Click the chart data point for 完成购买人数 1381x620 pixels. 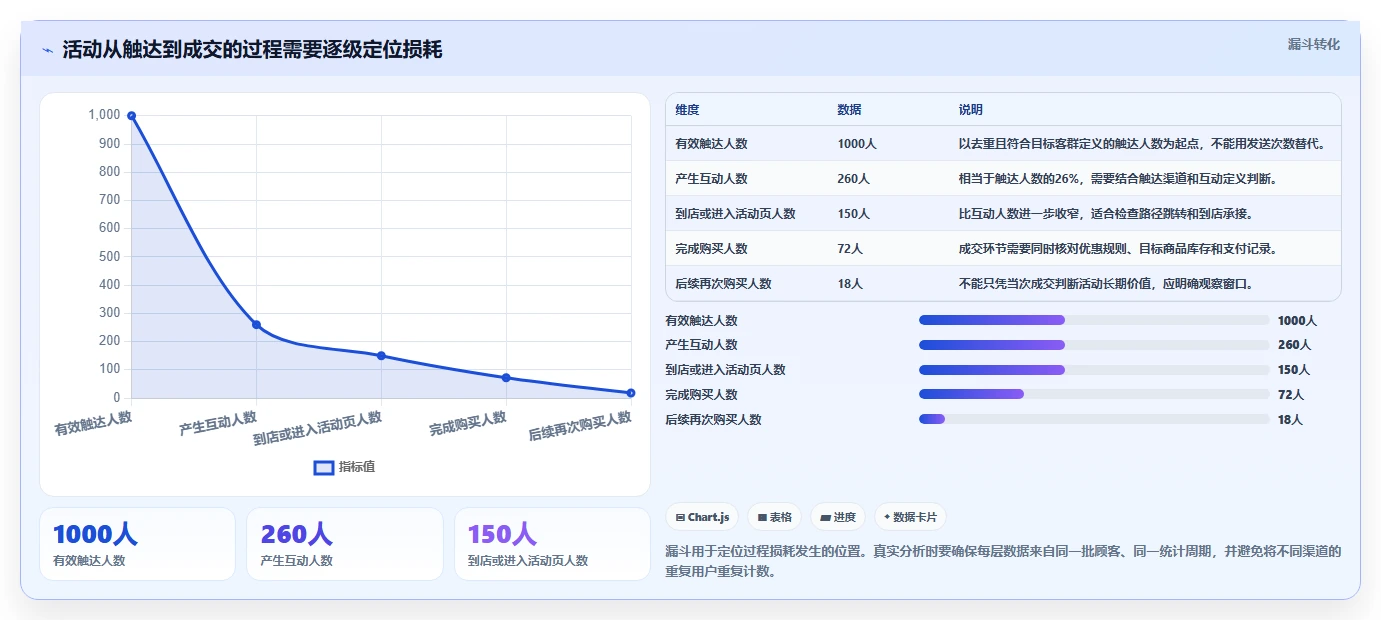coord(506,378)
